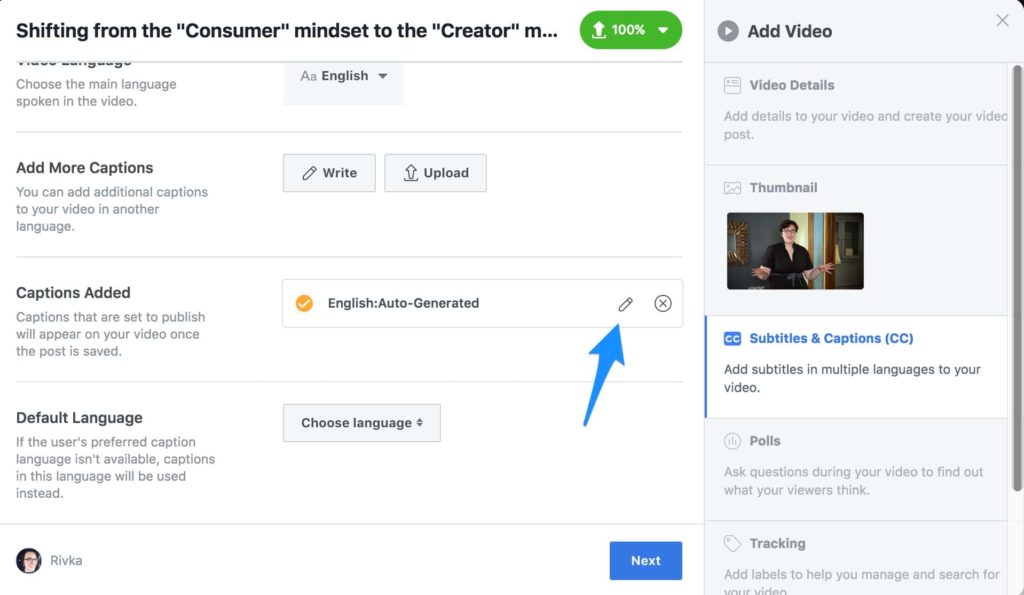Click the Polls lightbulb icon
Viewport: 1024px width, 595px height.
point(732,441)
